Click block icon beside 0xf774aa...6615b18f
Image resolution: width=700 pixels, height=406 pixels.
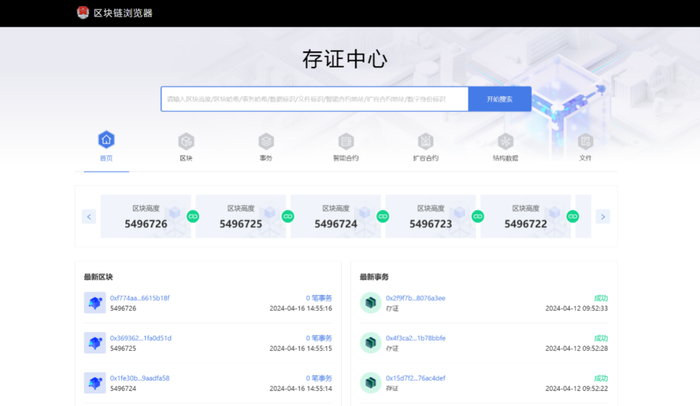[95, 303]
